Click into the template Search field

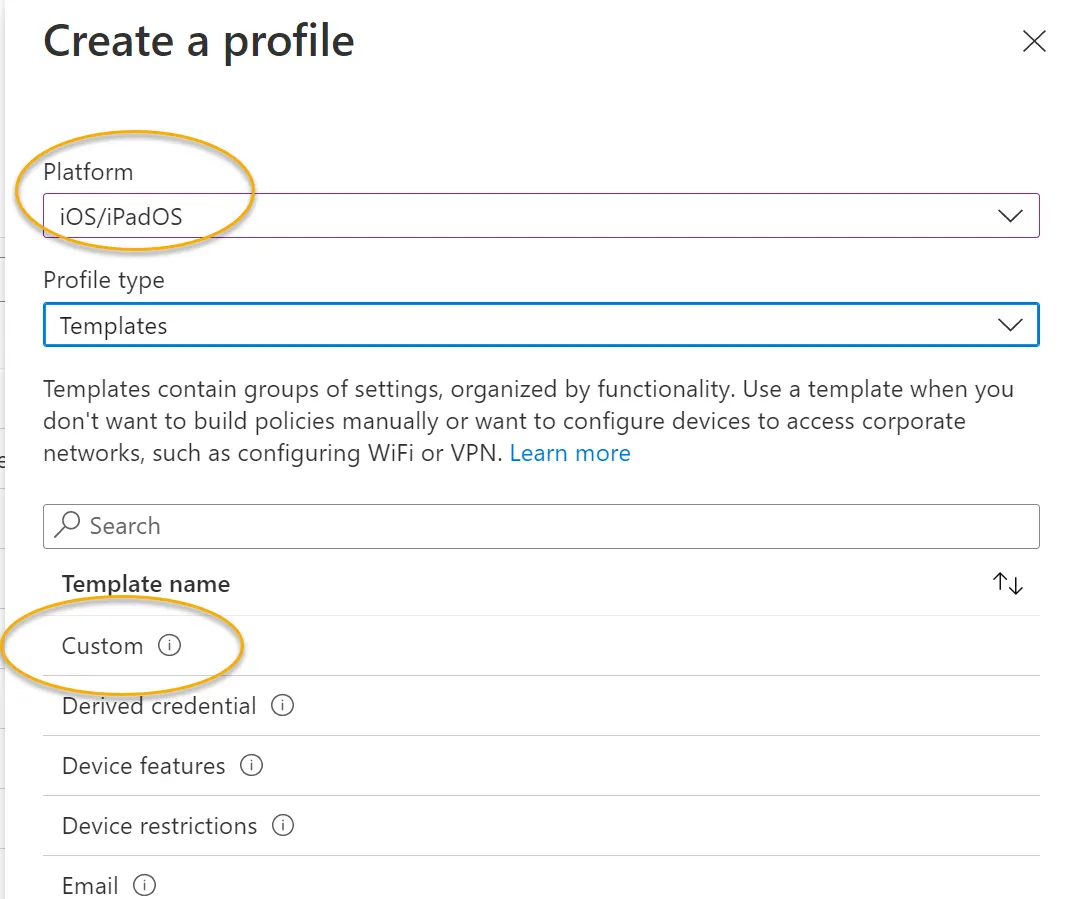pyautogui.click(x=541, y=526)
